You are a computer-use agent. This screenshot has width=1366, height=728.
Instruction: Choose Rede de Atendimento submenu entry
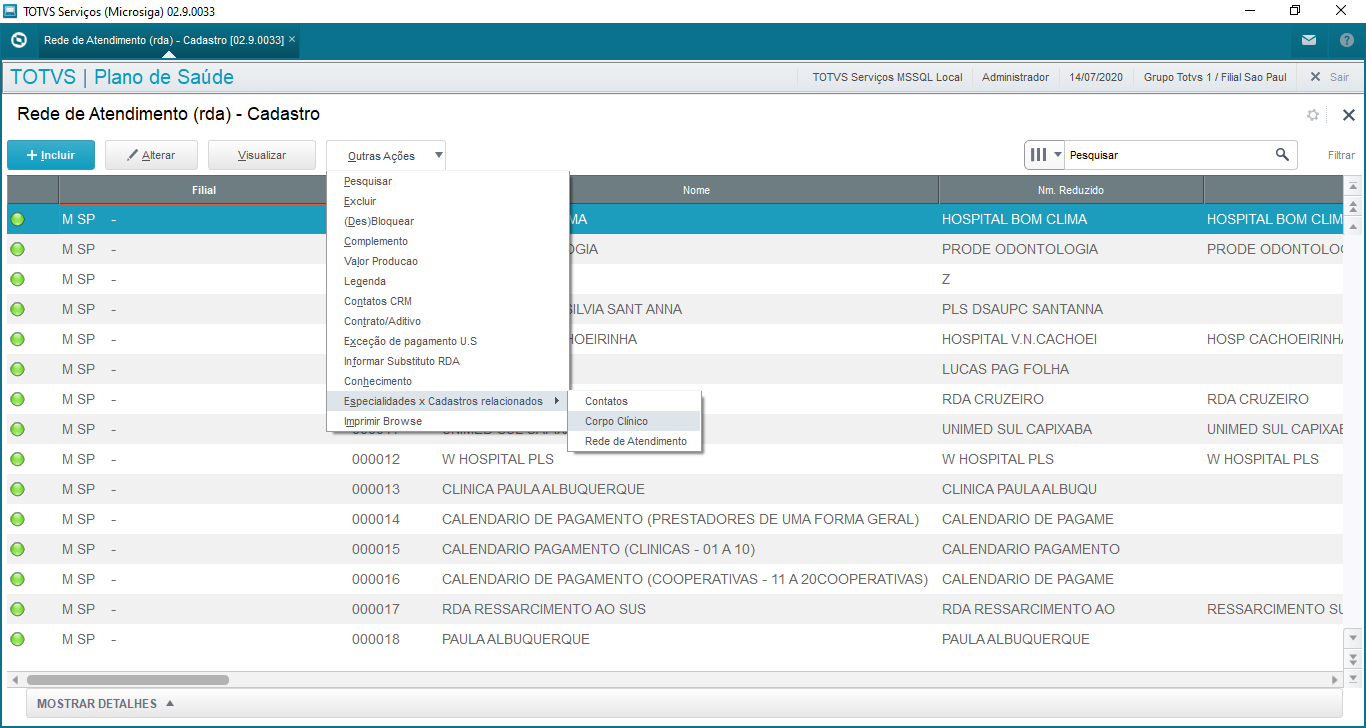coord(635,441)
